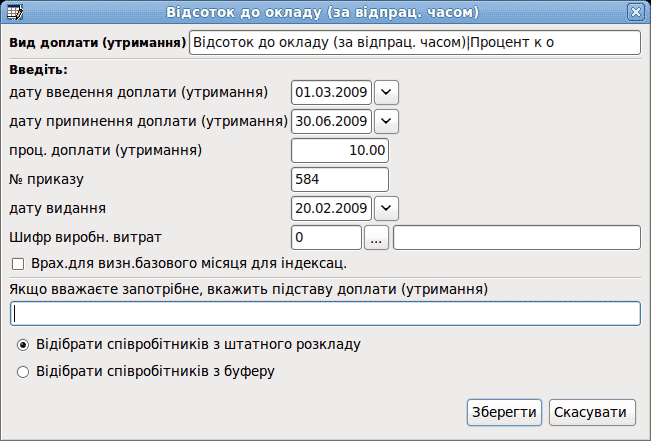Click the Скасувати button
This screenshot has width=651, height=441.
[592, 412]
